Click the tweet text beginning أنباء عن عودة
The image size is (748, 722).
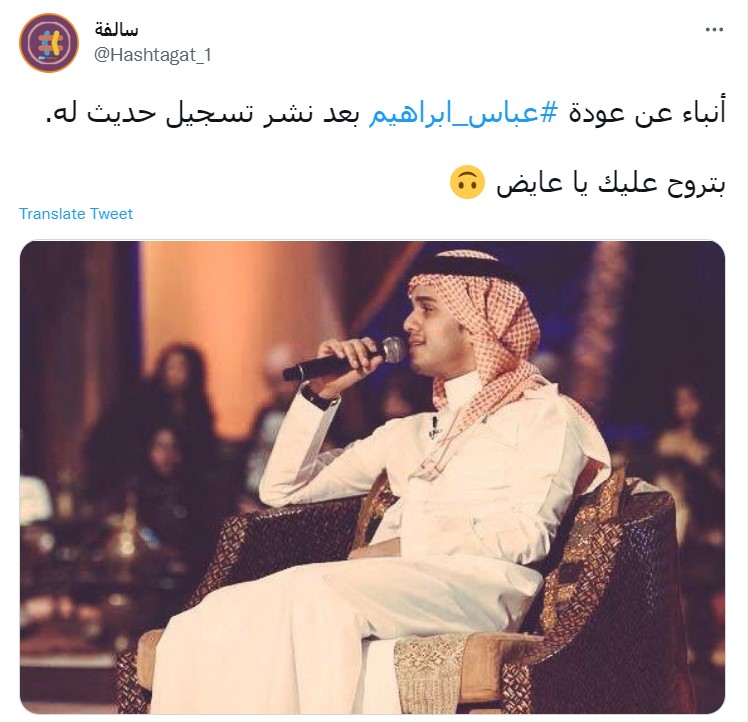click(x=385, y=114)
